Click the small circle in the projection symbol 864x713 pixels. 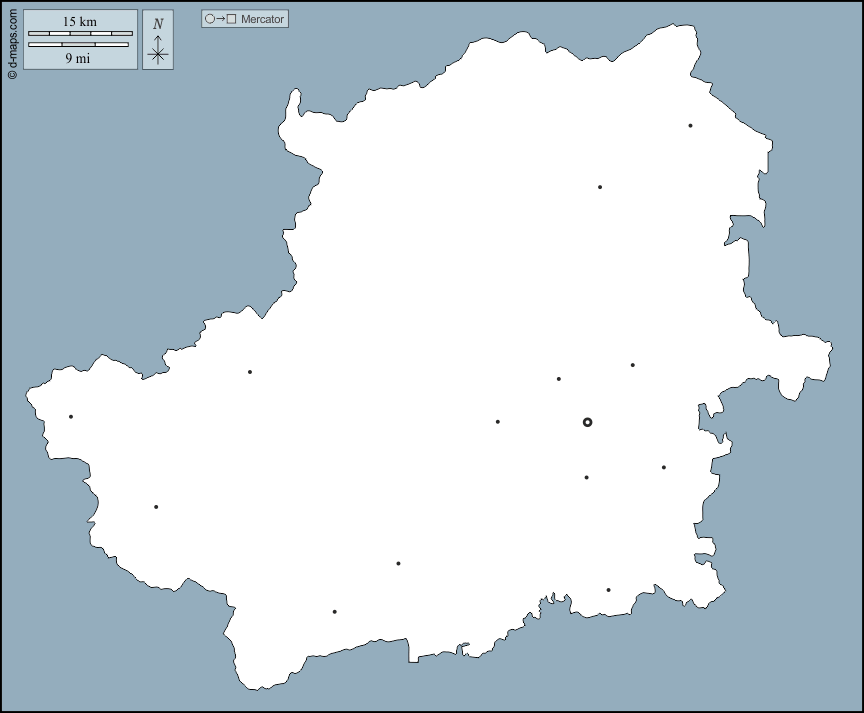click(210, 19)
